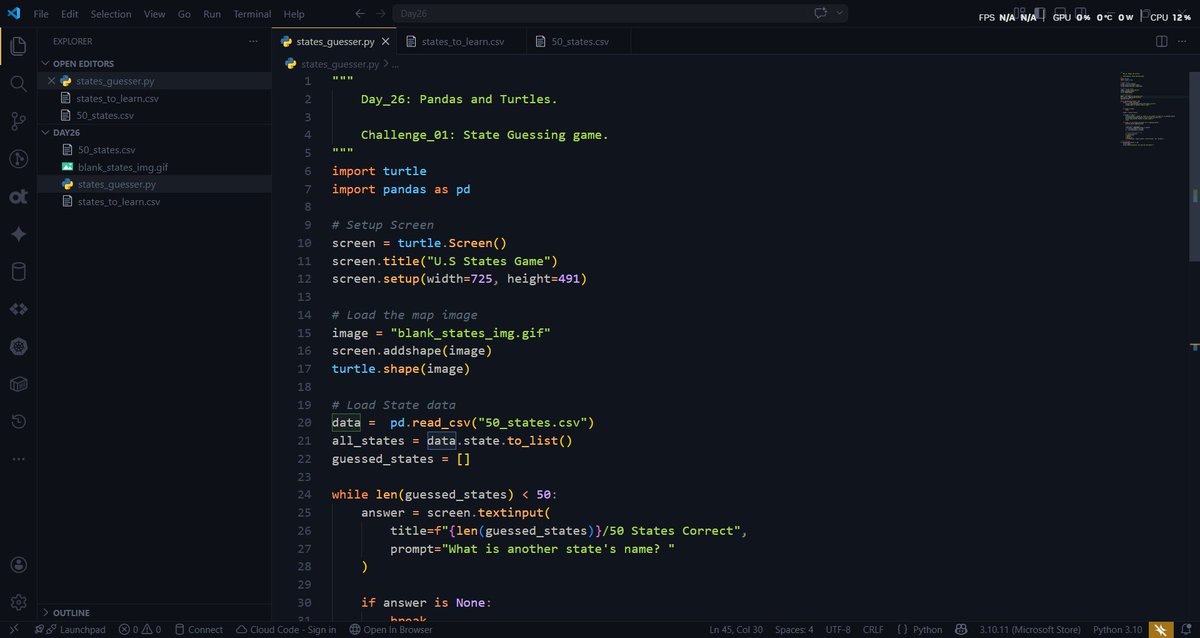1200x638 pixels.
Task: Go forward with the navigation arrow
Action: point(380,14)
